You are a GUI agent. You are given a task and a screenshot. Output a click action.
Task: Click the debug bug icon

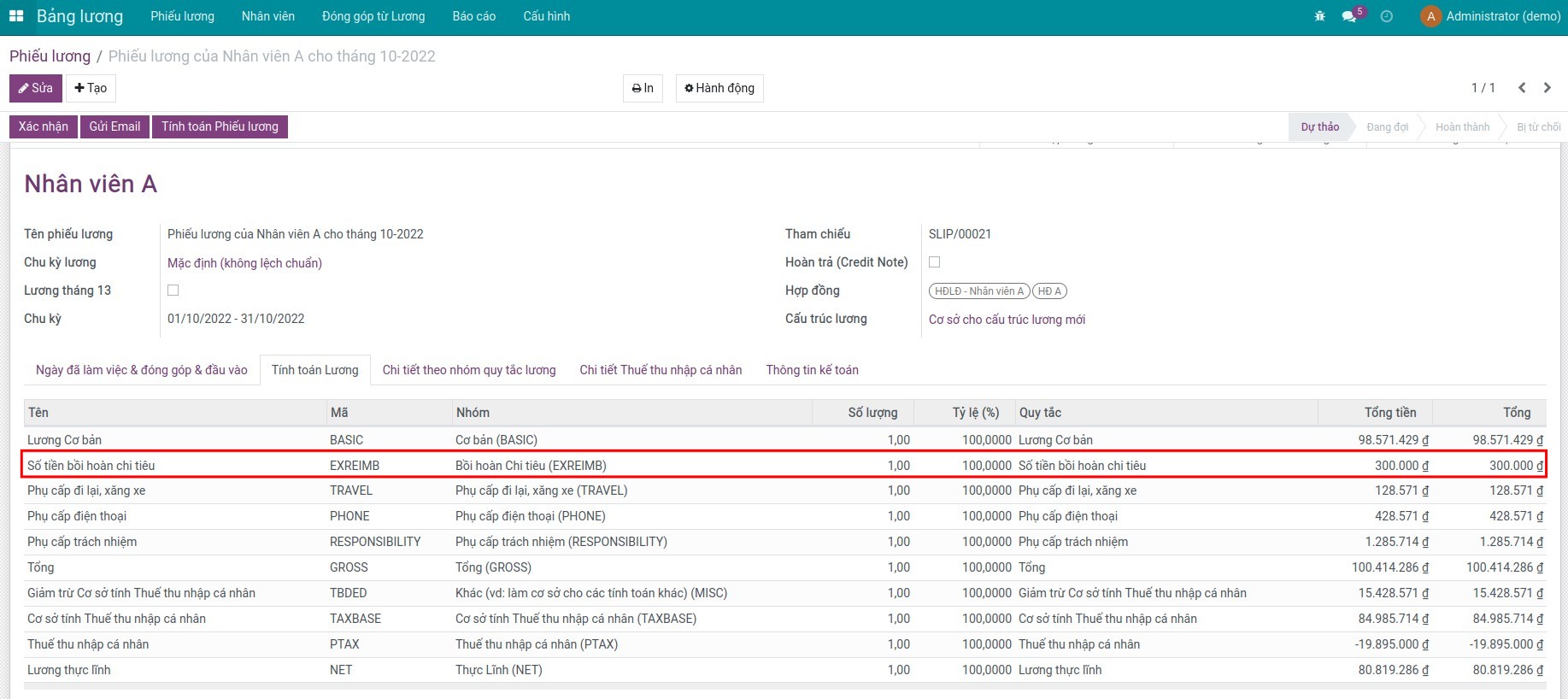[x=1319, y=16]
